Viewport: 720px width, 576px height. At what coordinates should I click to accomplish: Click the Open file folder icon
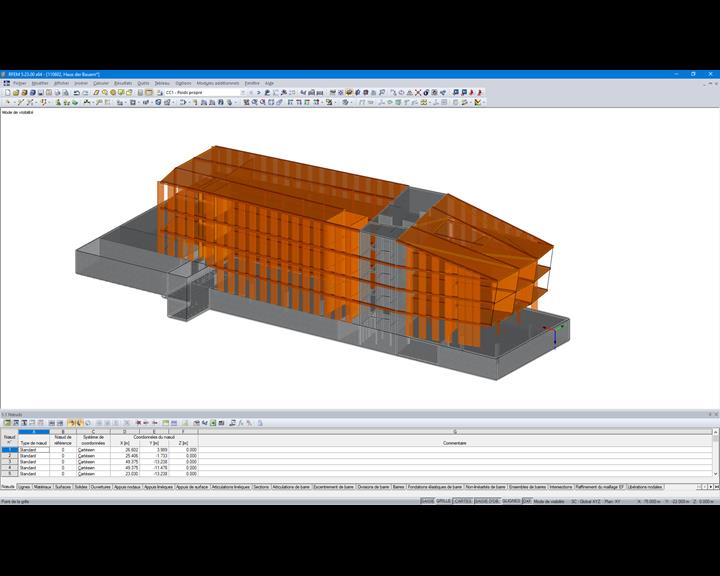16,92
